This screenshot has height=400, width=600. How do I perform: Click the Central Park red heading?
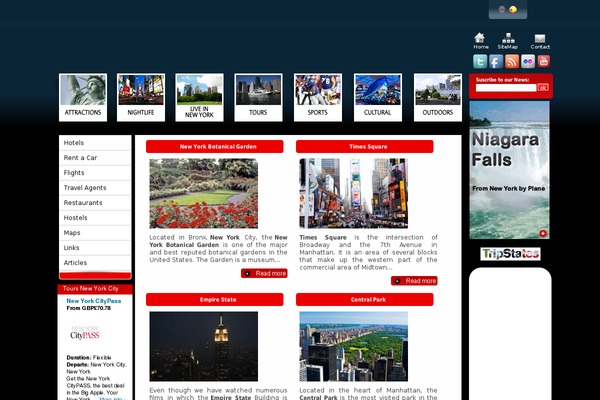[x=365, y=300]
